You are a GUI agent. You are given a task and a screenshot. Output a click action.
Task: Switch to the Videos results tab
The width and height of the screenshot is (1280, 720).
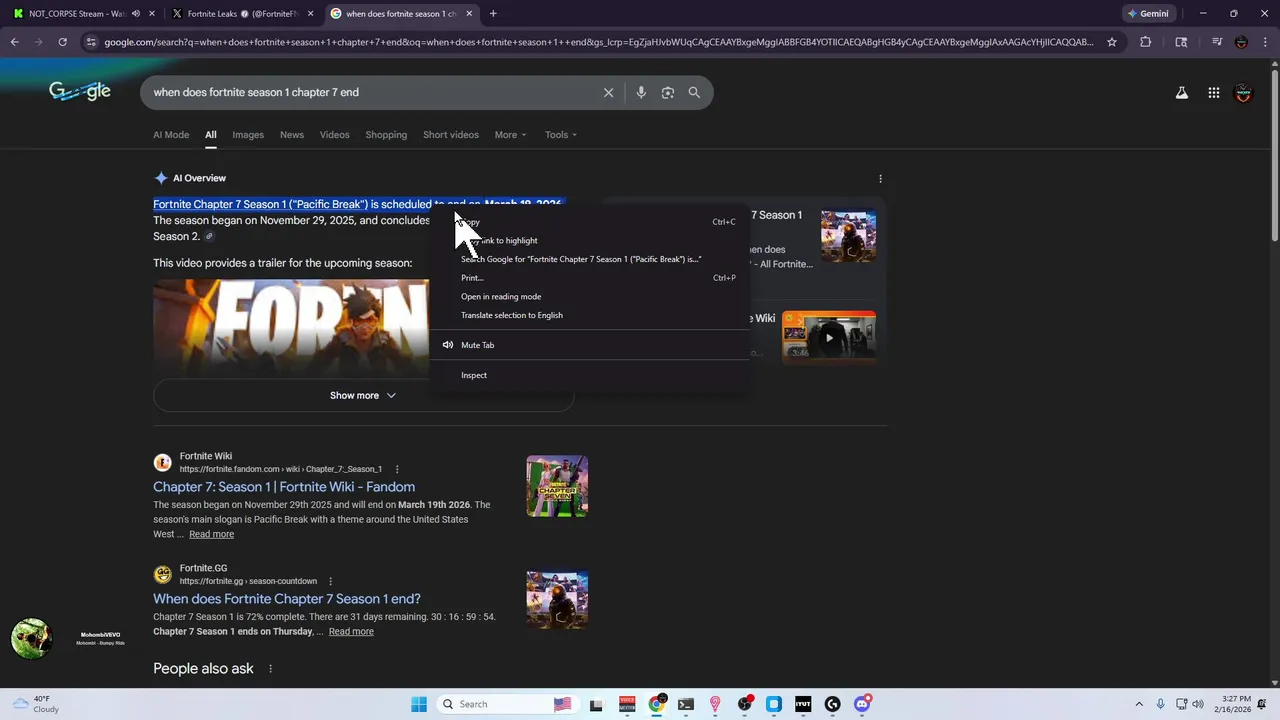tap(335, 135)
